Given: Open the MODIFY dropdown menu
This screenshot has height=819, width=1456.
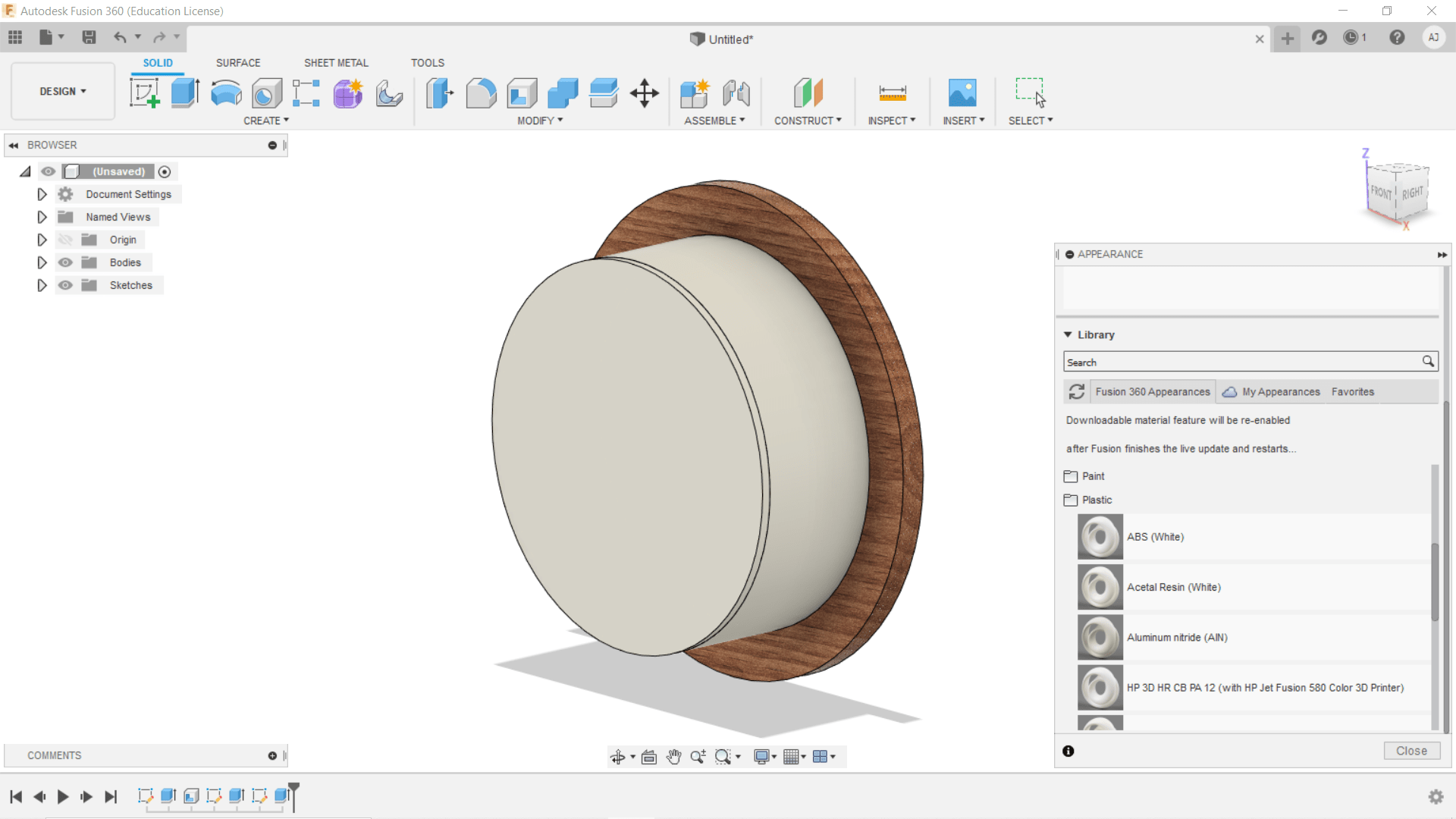Looking at the screenshot, I should [540, 121].
